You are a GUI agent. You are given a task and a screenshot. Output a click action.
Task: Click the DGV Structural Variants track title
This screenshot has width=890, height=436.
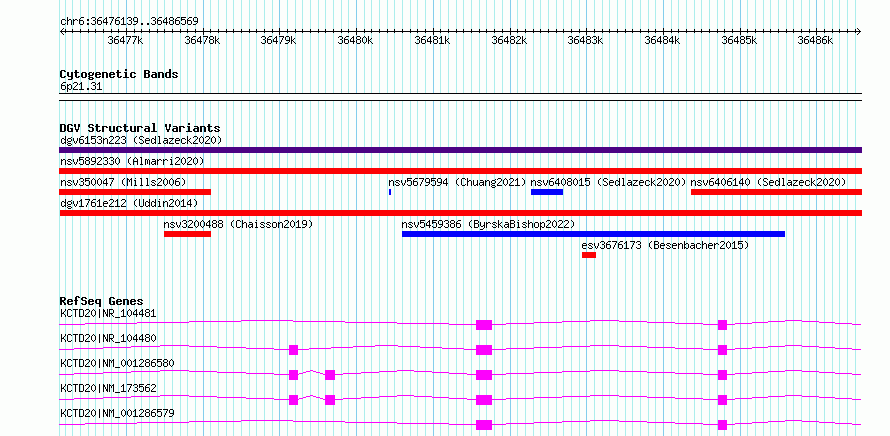[140, 128]
